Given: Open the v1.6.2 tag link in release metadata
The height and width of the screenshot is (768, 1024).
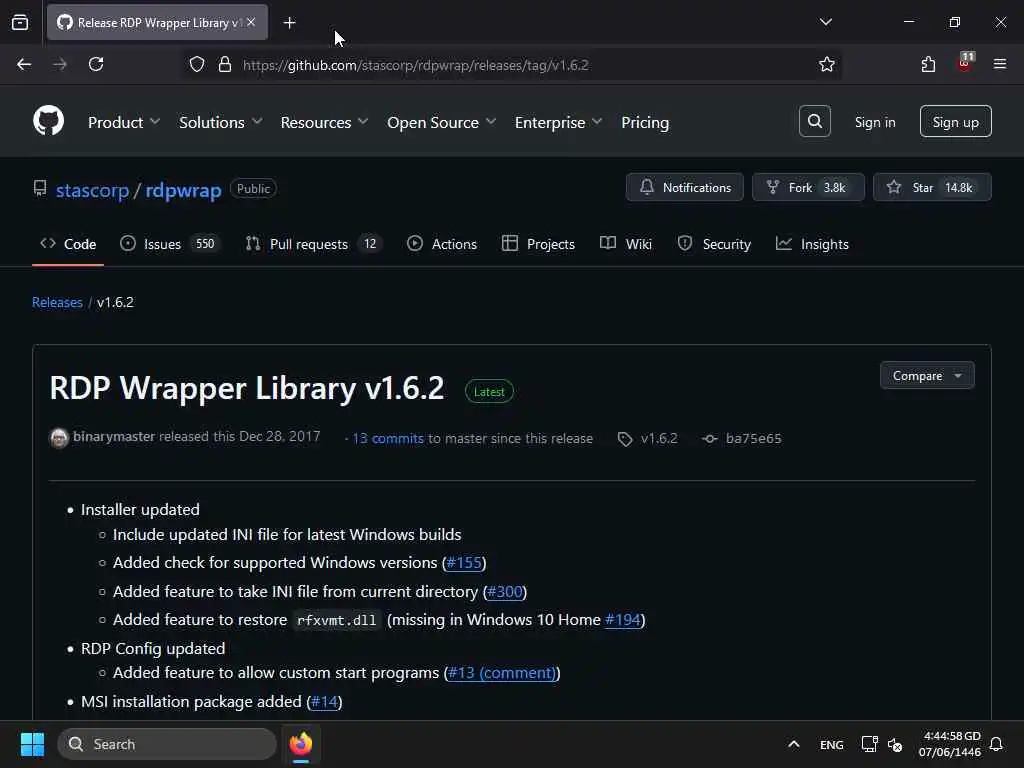Looking at the screenshot, I should tap(659, 438).
